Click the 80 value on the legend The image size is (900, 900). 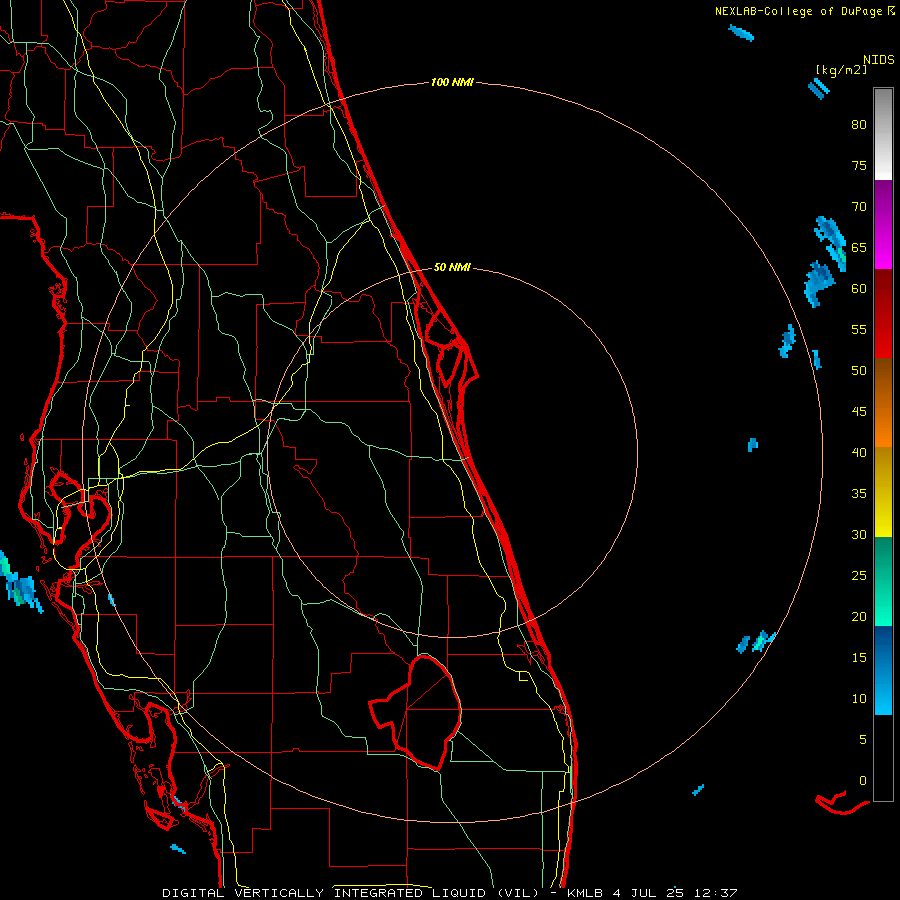pos(859,125)
